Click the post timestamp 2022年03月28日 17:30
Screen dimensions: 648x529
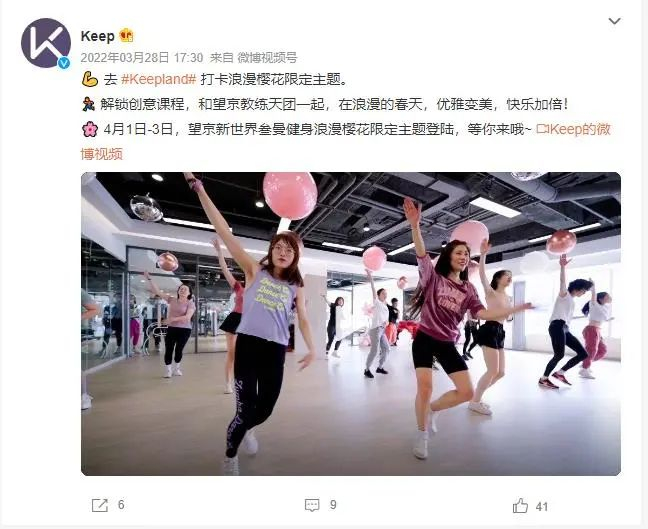pyautogui.click(x=142, y=57)
